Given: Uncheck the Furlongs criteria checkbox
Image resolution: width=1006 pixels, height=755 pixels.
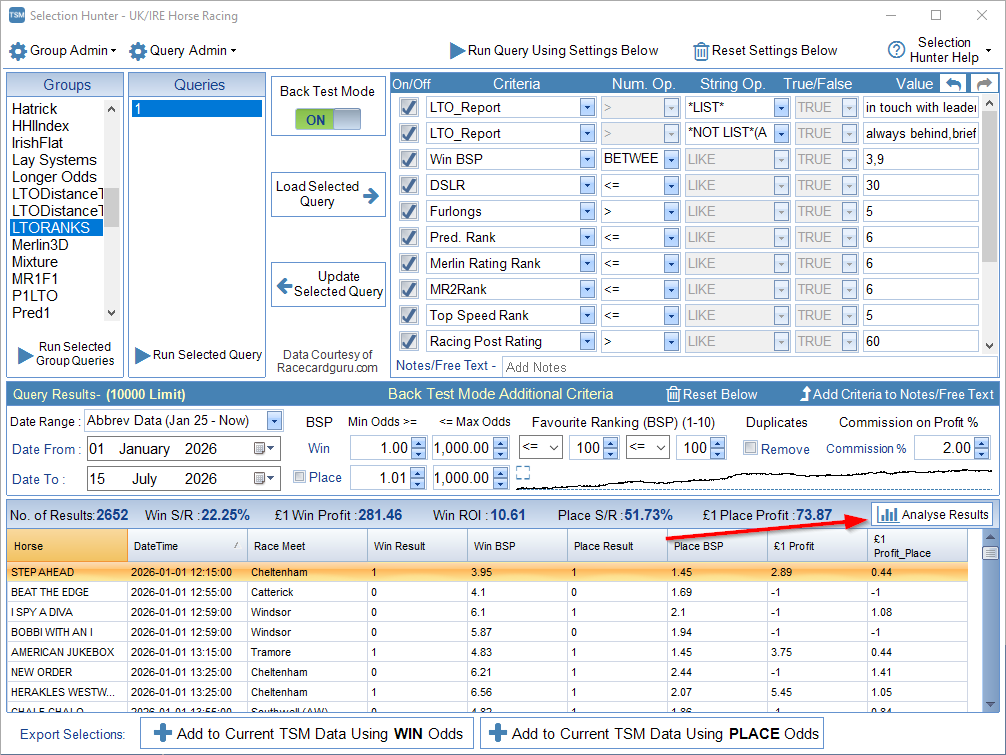Looking at the screenshot, I should tap(409, 211).
